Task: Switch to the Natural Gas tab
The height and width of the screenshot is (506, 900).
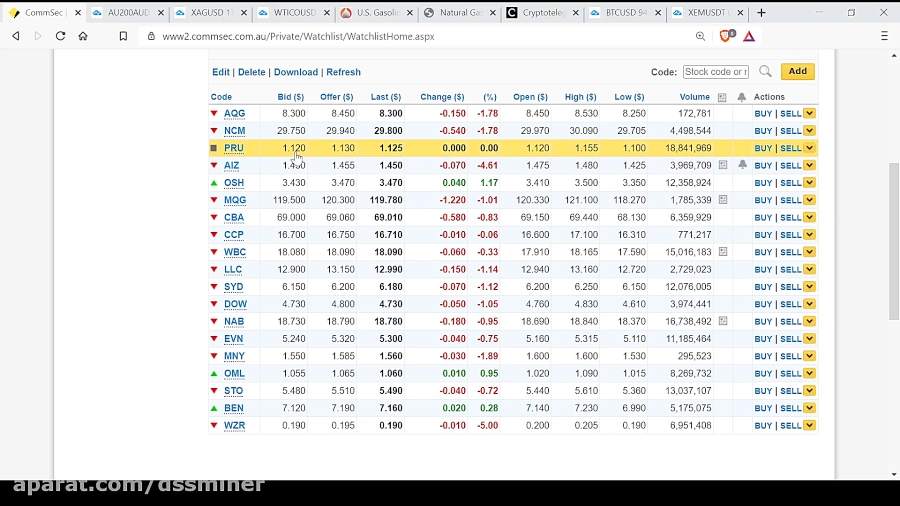Action: click(459, 13)
